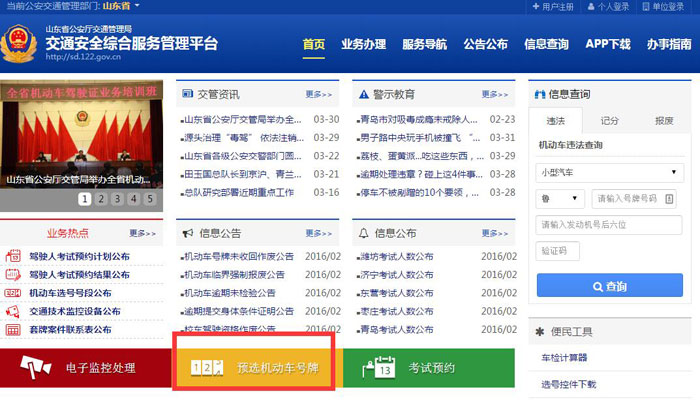700x400 pixels.
Task: Open news 总队研究部署近期重点工作
Action: 239,192
